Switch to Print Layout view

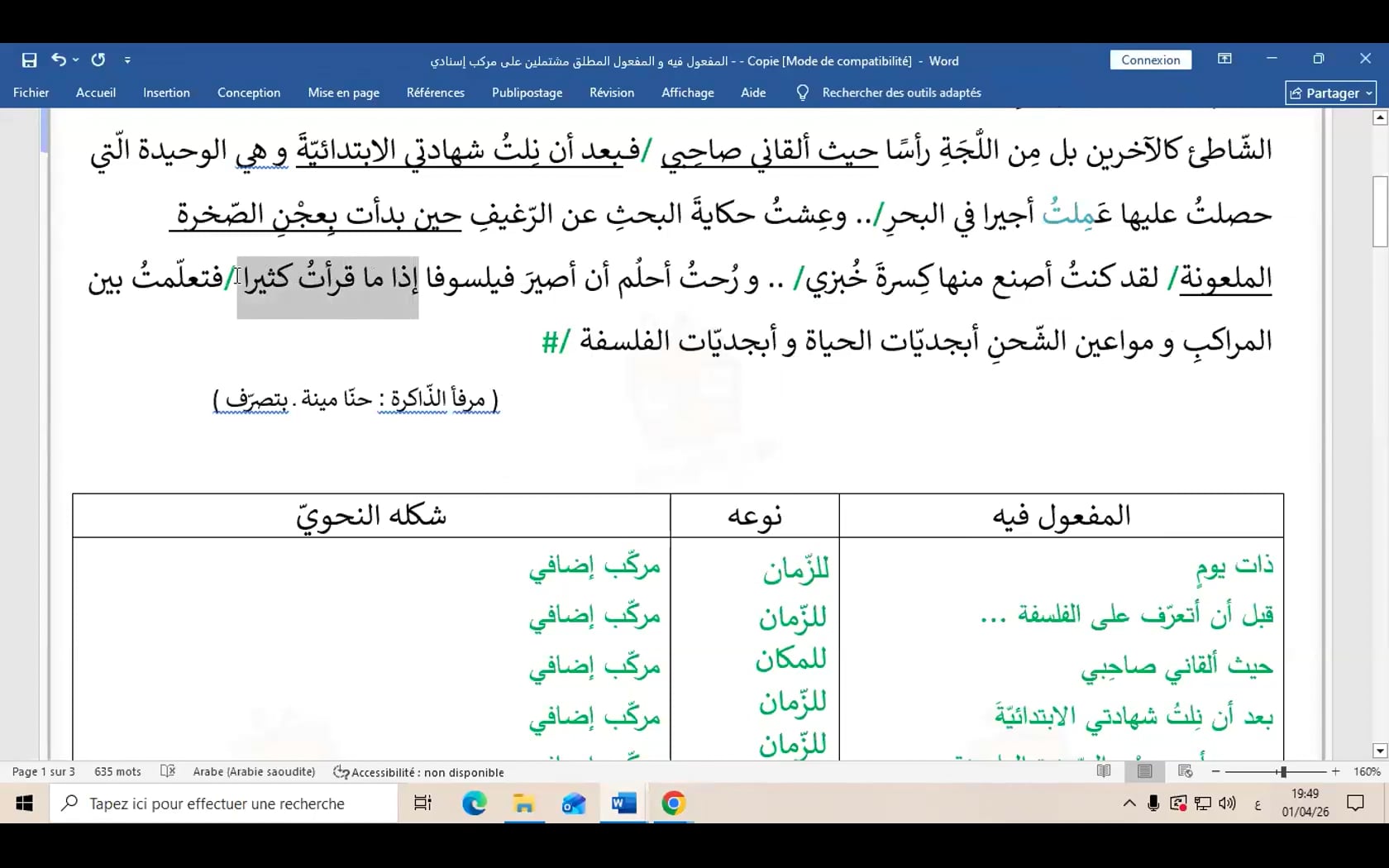point(1145,771)
